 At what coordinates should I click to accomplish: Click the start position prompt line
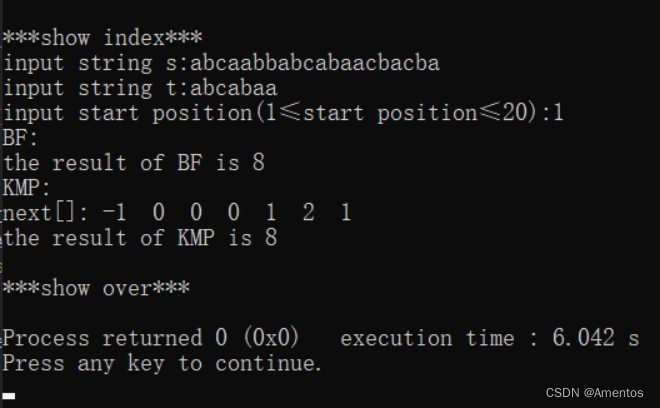coord(283,113)
